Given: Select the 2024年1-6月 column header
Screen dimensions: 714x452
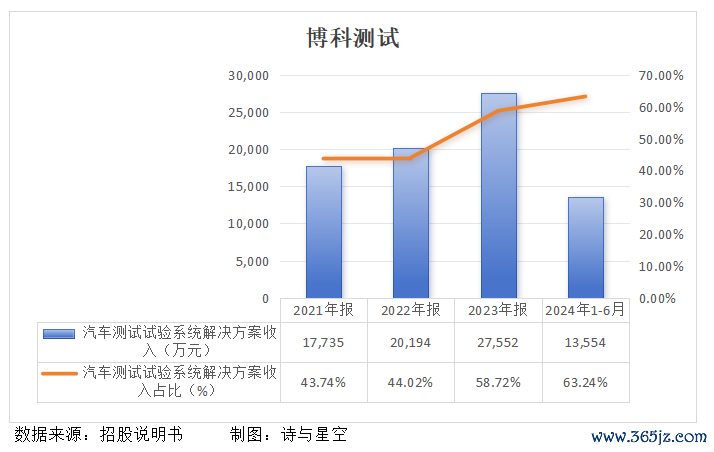Looking at the screenshot, I should point(585,310).
